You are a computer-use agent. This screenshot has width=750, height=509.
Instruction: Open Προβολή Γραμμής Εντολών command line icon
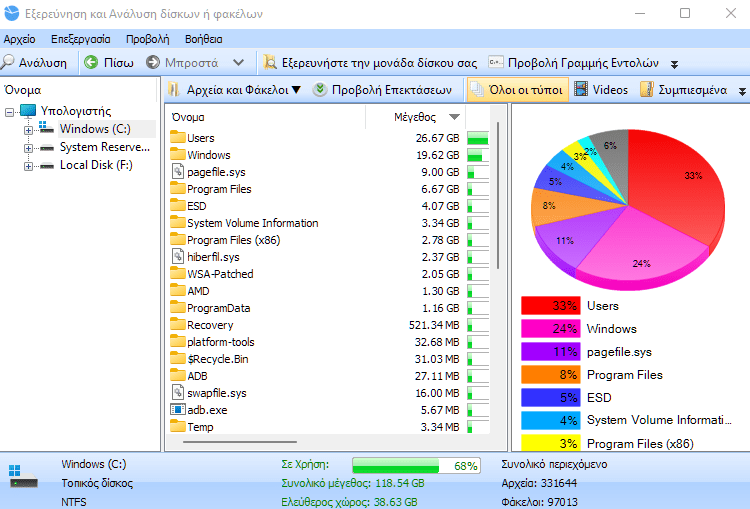tap(496, 62)
